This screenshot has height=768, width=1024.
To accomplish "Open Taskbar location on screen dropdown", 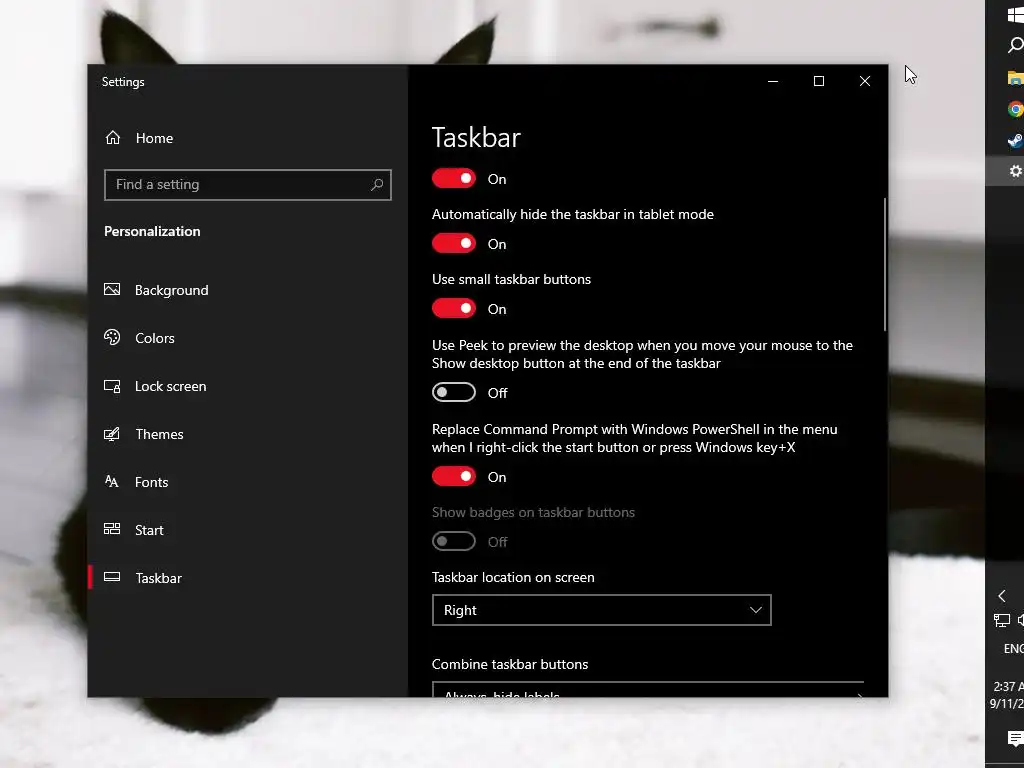I will click(601, 610).
